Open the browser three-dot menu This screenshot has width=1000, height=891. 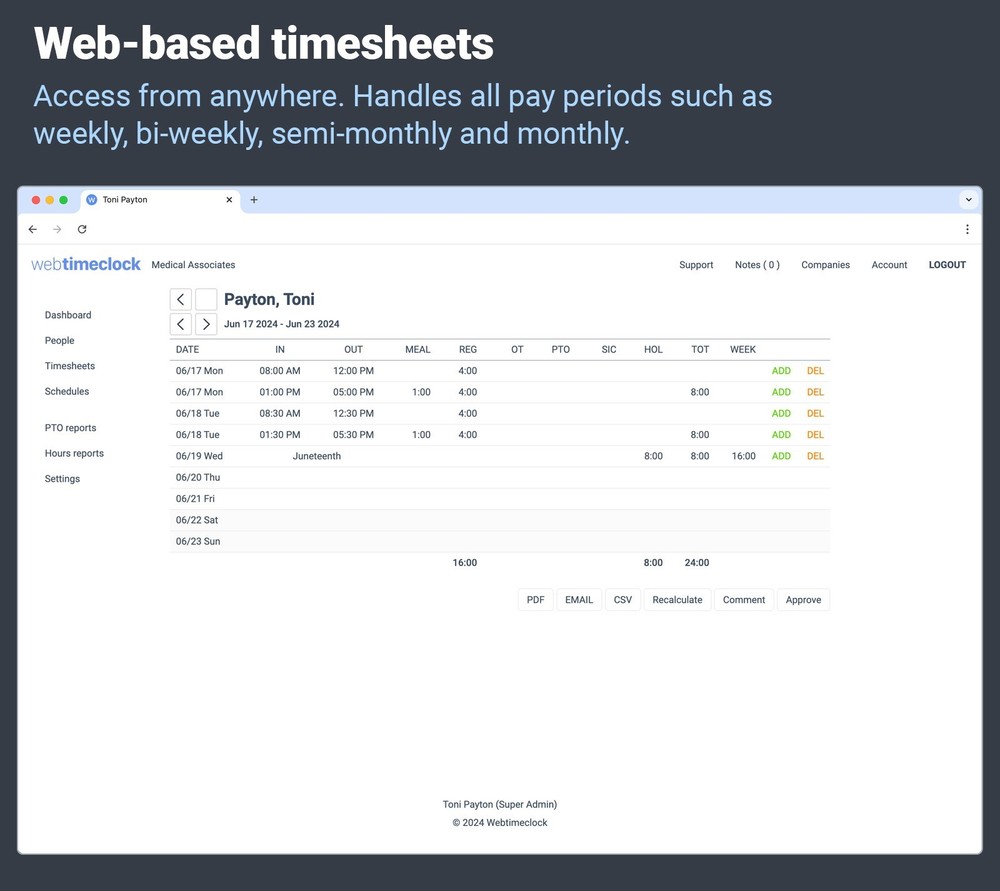pyautogui.click(x=967, y=229)
